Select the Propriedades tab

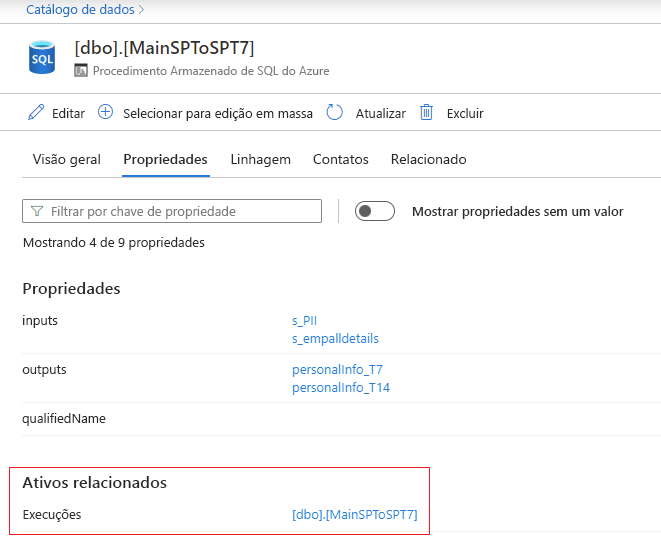[x=165, y=159]
